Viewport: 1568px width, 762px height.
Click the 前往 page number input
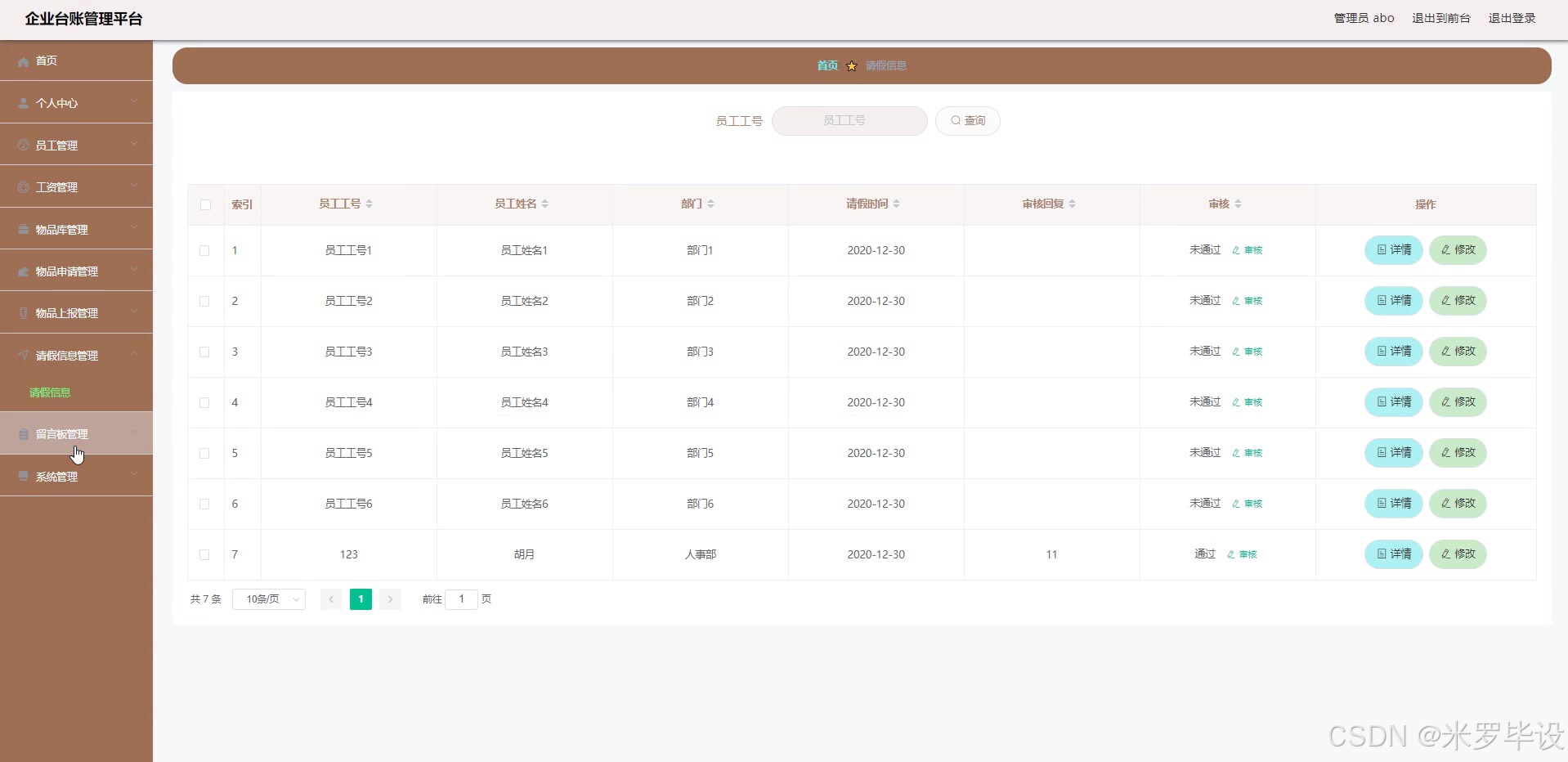point(461,599)
